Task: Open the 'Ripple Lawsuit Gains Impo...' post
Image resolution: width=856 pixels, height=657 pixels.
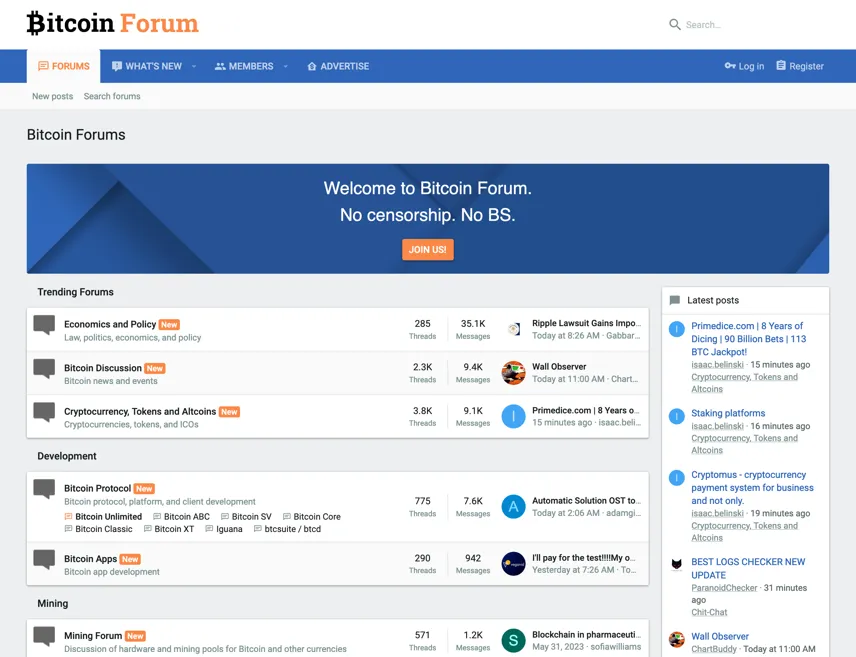Action: tap(586, 323)
